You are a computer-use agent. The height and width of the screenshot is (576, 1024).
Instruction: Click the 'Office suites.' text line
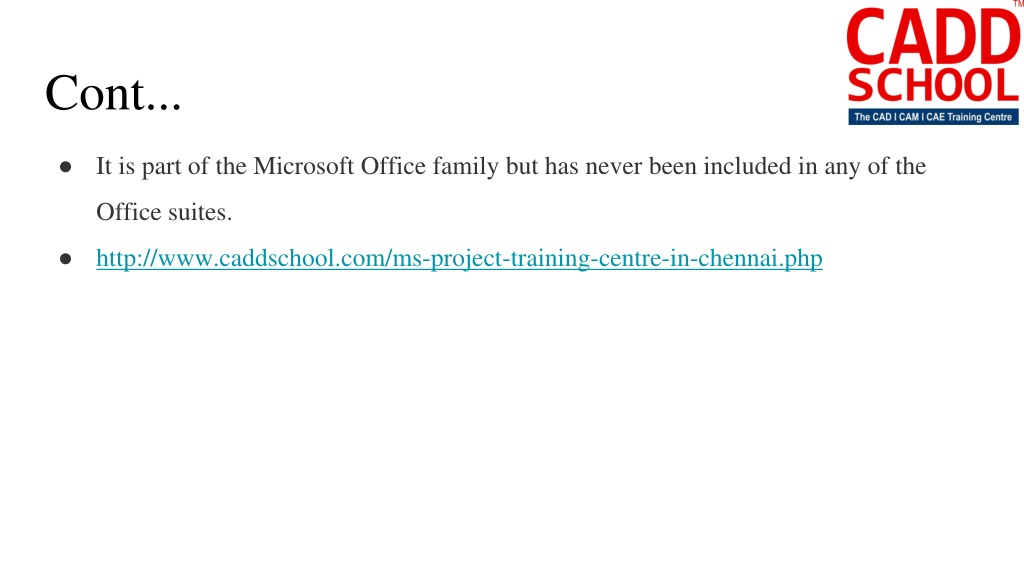(164, 212)
